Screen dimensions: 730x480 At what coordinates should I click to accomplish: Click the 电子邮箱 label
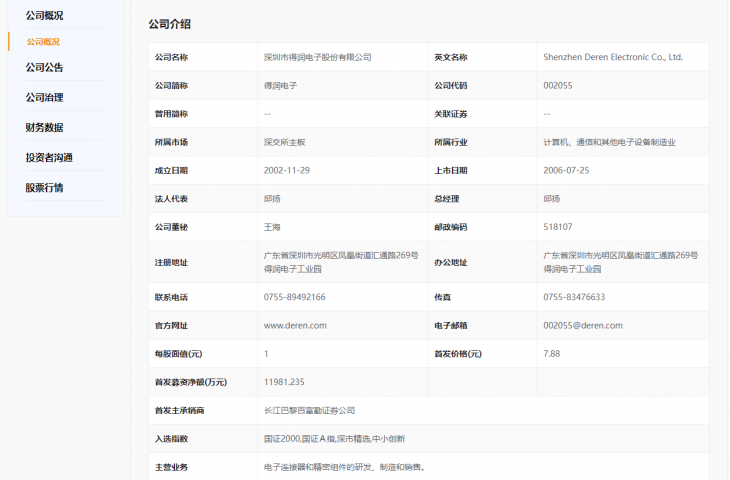pyautogui.click(x=451, y=325)
